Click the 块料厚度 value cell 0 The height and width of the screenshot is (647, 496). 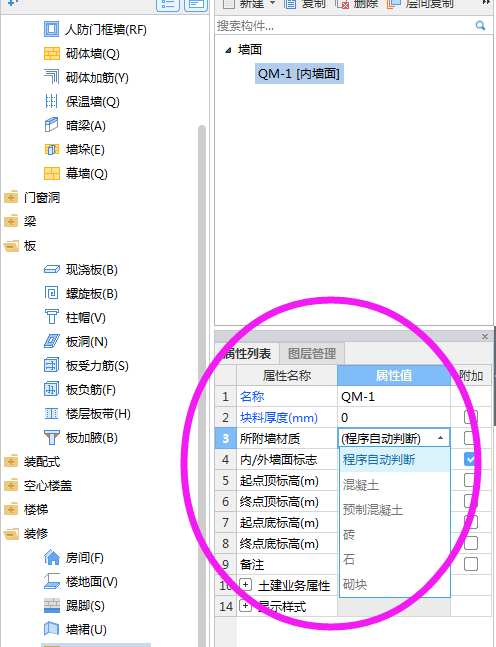tap(394, 418)
